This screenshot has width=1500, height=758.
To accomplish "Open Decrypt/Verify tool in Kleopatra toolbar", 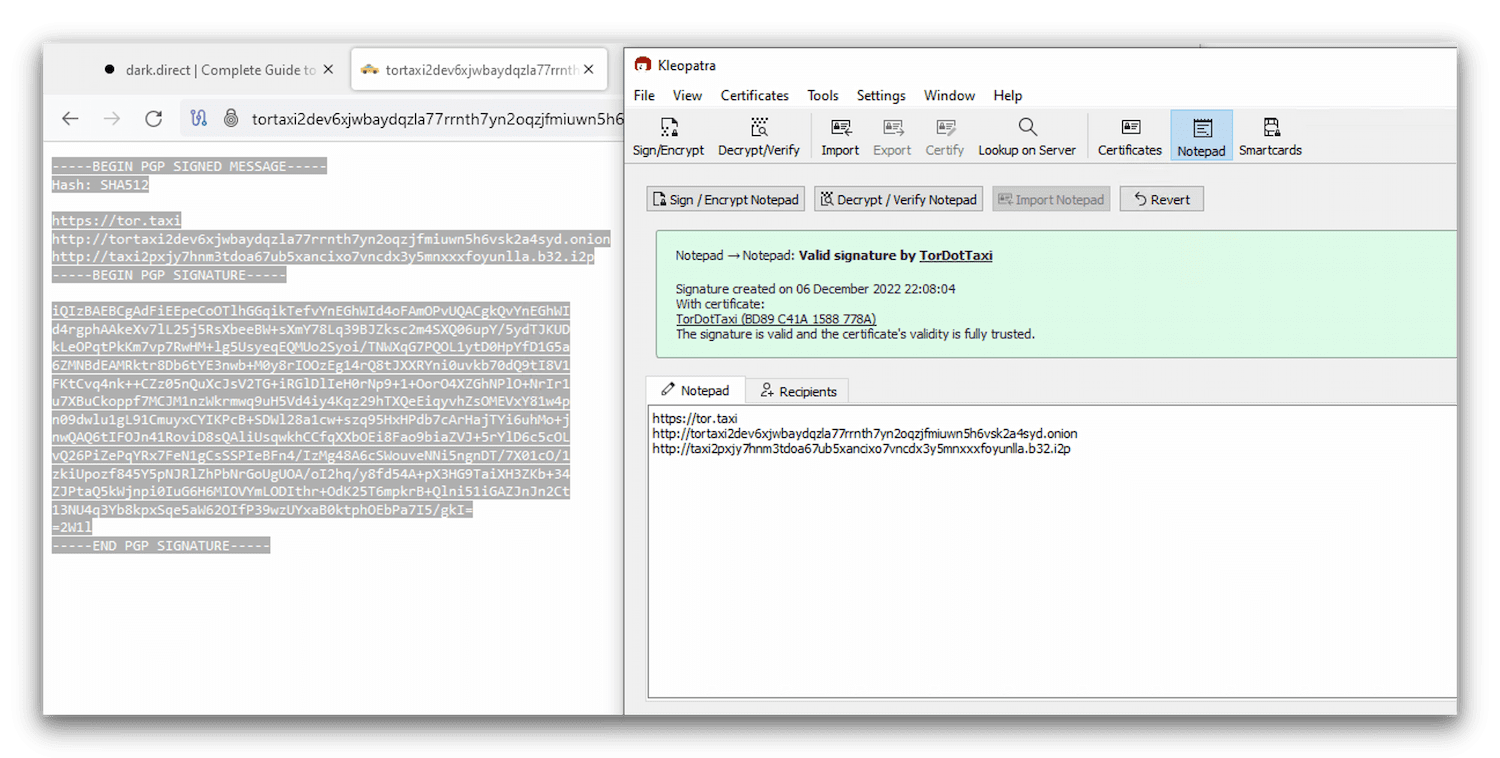I will click(759, 137).
